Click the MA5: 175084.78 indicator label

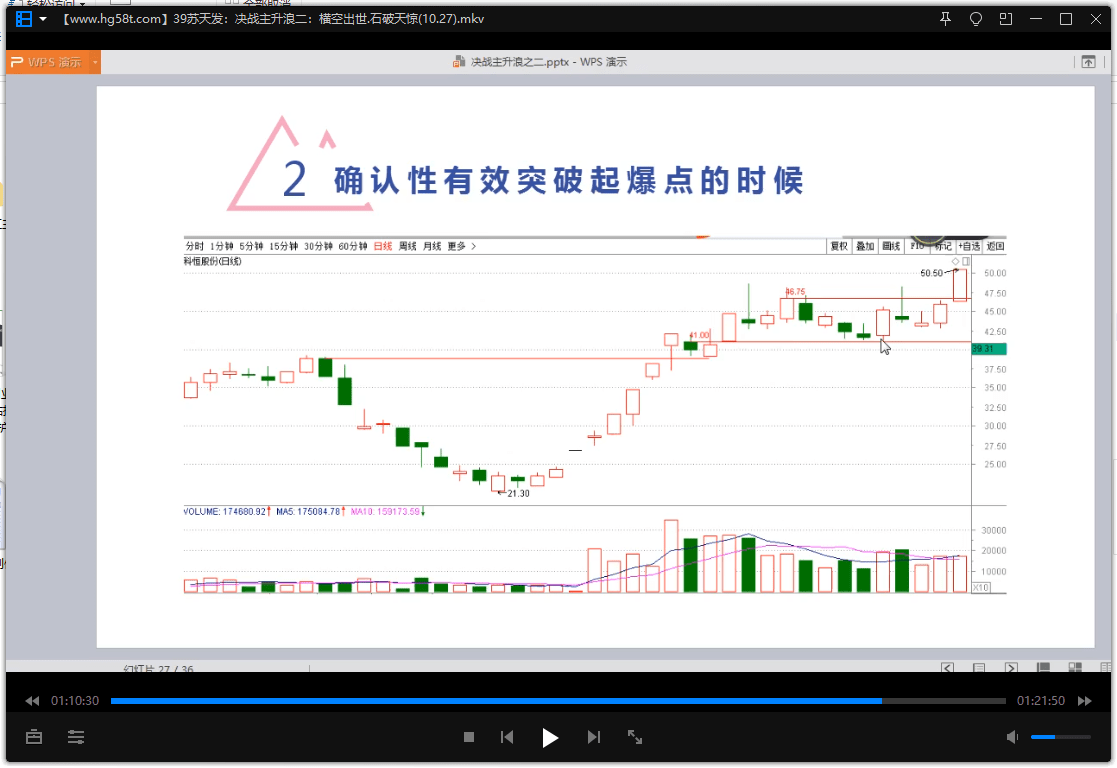[x=308, y=512]
